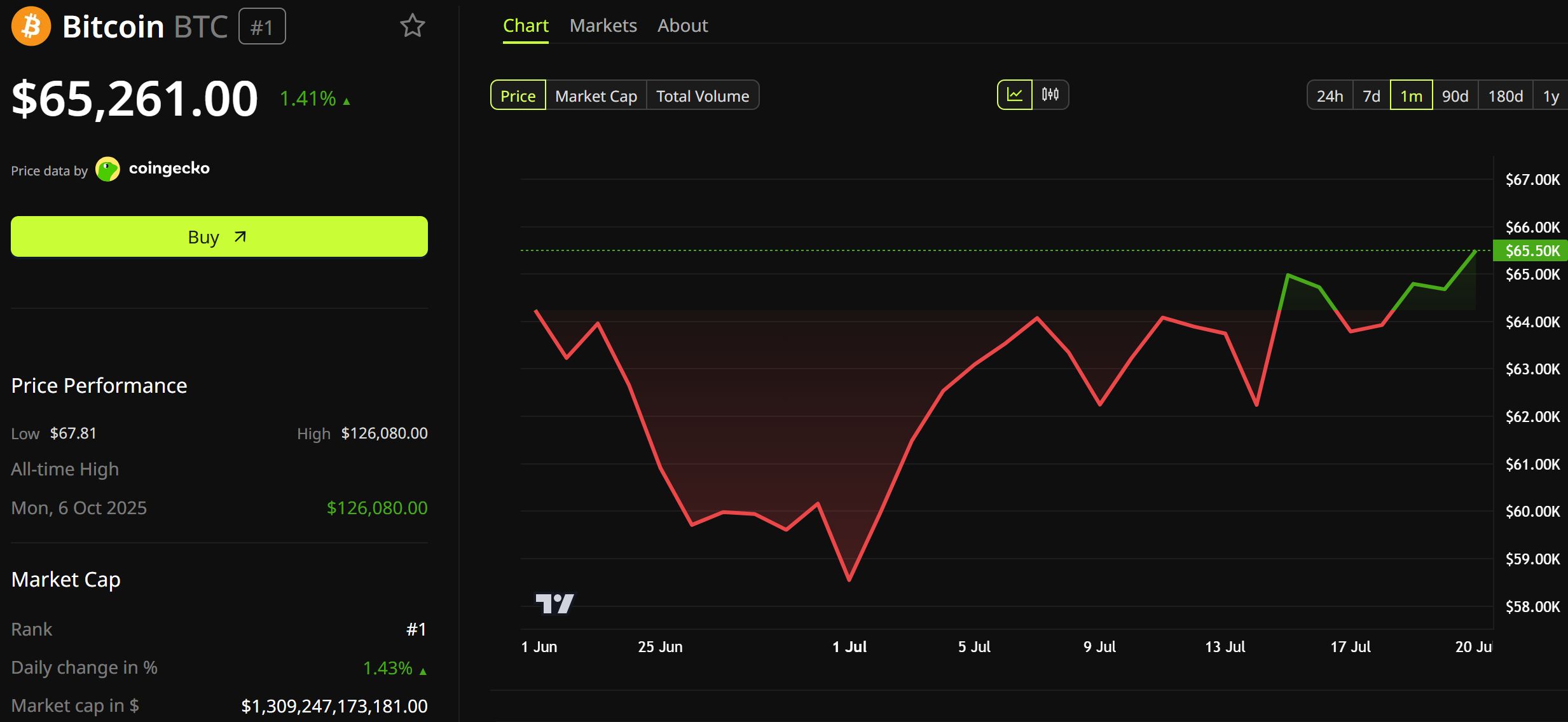
Task: Click the 1.41% price change indicator
Action: click(x=315, y=99)
